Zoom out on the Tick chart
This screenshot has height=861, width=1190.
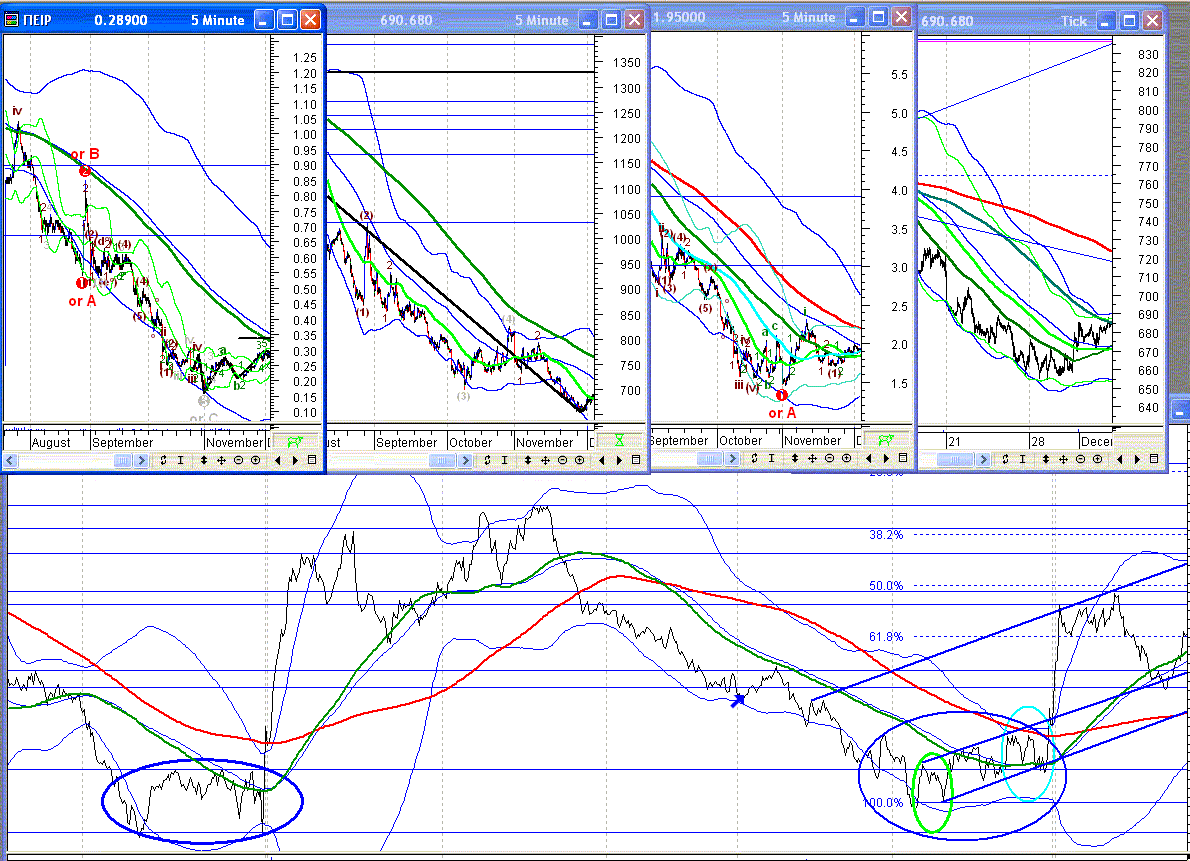point(1082,458)
